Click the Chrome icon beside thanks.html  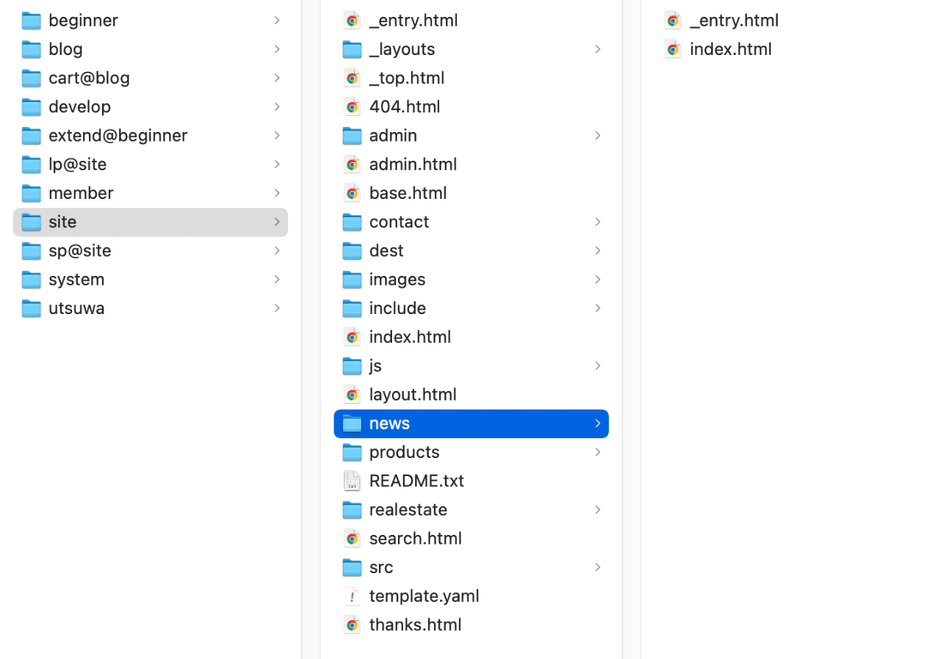[352, 625]
